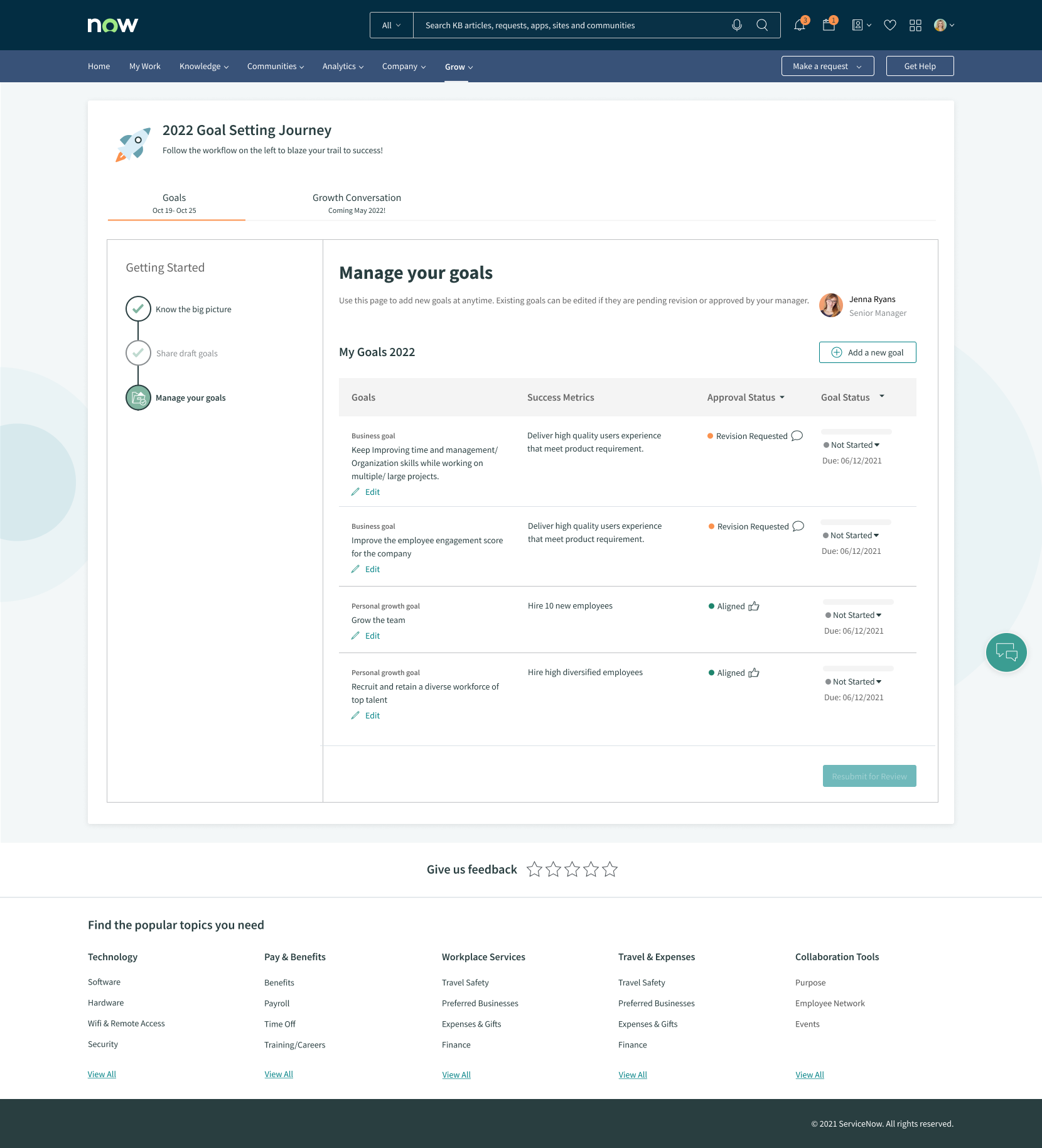Image resolution: width=1042 pixels, height=1148 pixels.
Task: Click the Get Help button
Action: (x=920, y=66)
